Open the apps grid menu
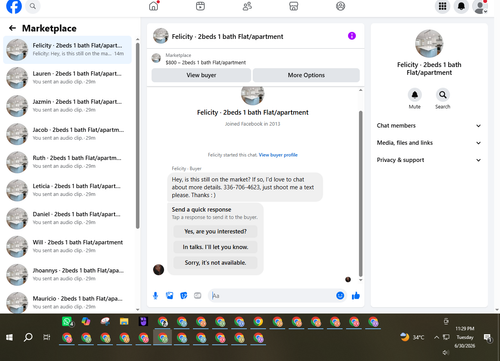 click(x=442, y=6)
